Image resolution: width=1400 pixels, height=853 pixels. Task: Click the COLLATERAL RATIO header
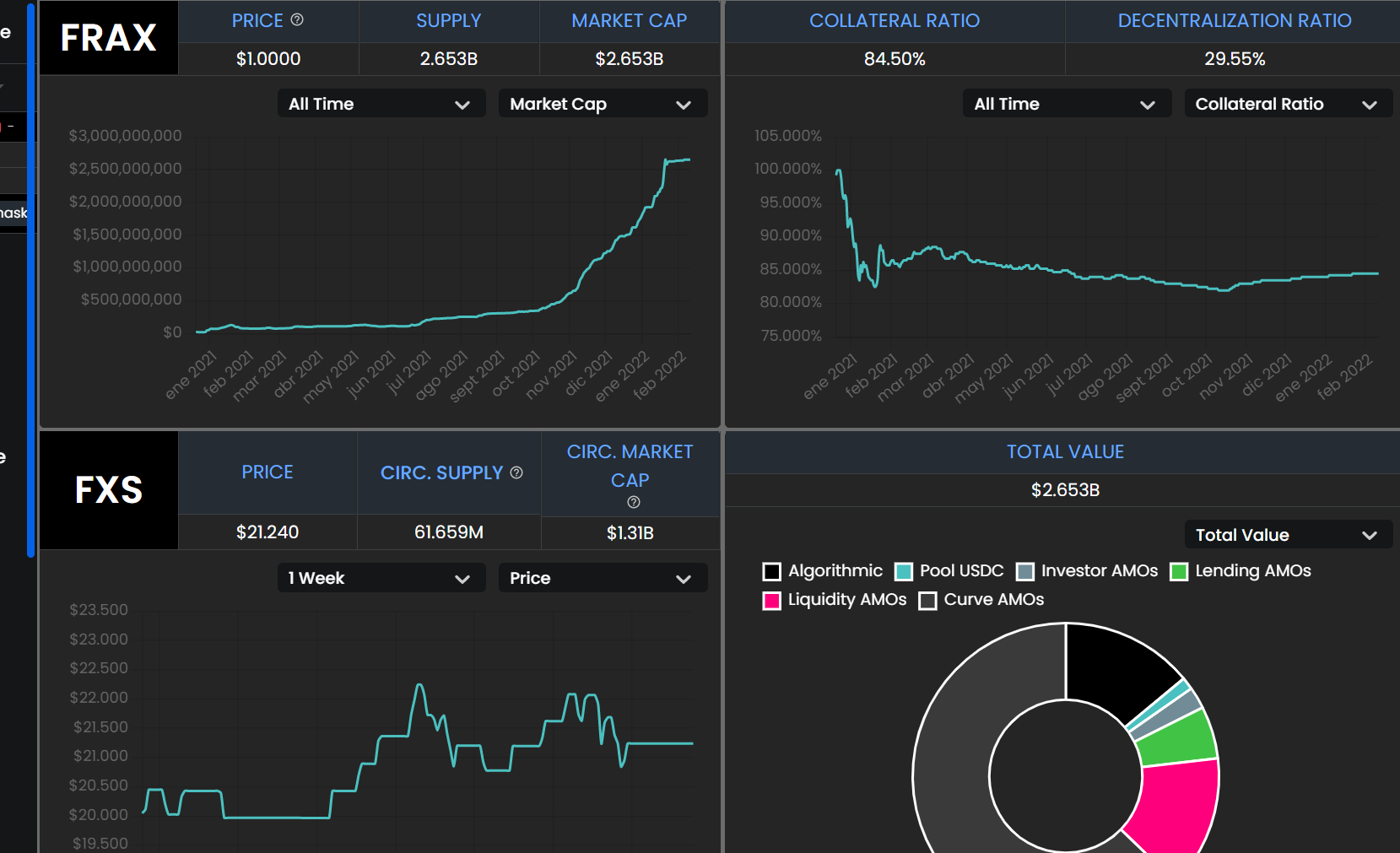(x=895, y=21)
